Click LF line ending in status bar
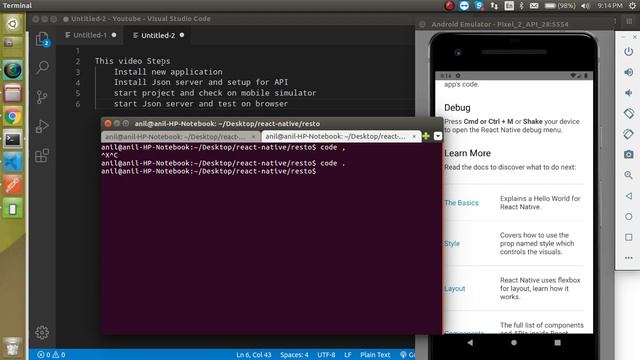 [x=347, y=355]
